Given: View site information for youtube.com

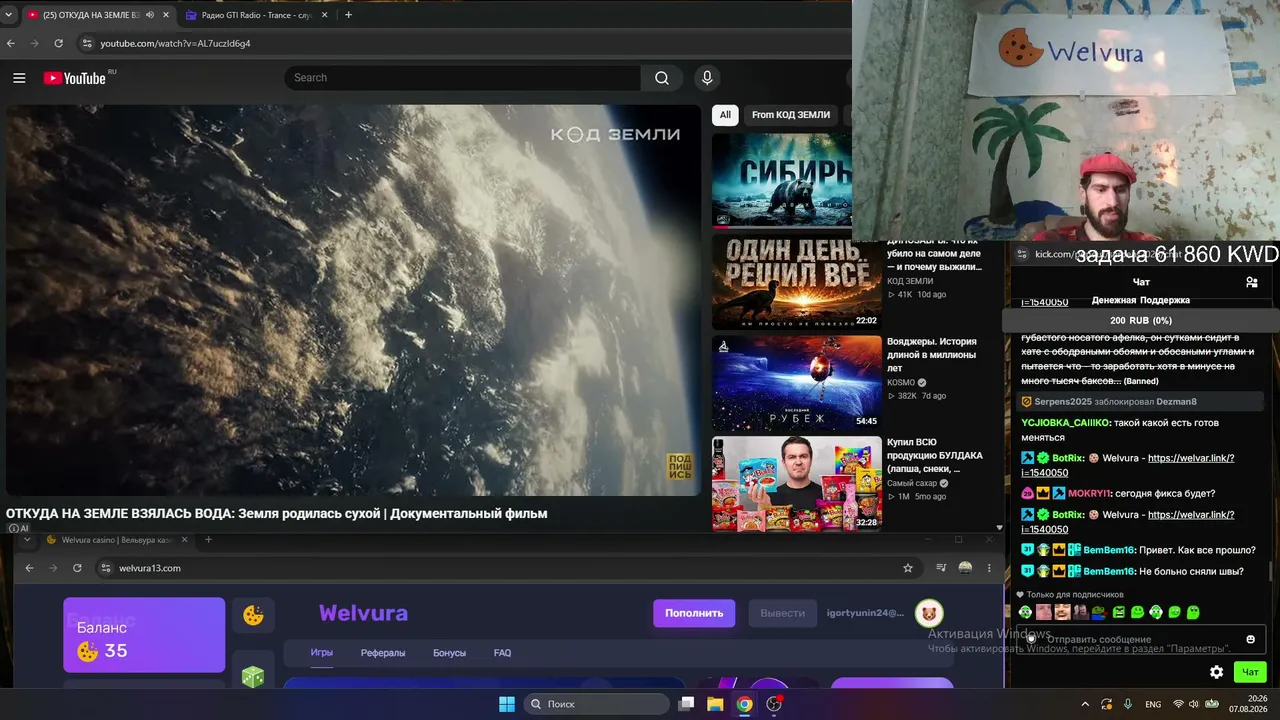Looking at the screenshot, I should click(x=87, y=44).
